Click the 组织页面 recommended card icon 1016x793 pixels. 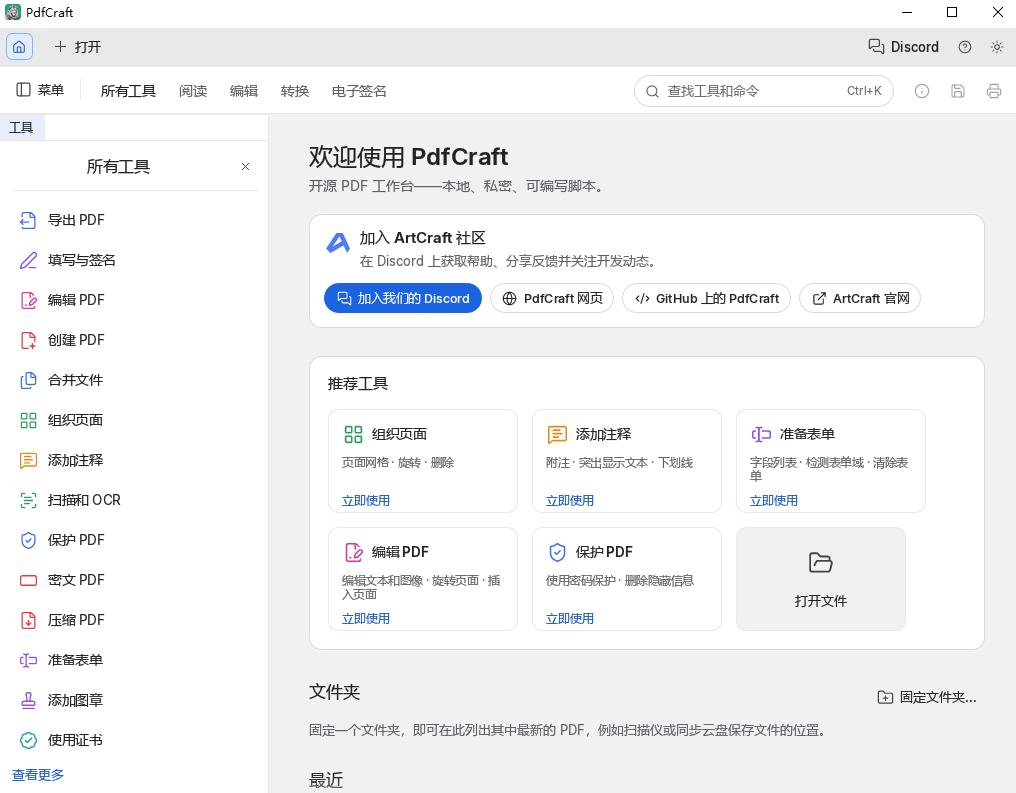353,434
